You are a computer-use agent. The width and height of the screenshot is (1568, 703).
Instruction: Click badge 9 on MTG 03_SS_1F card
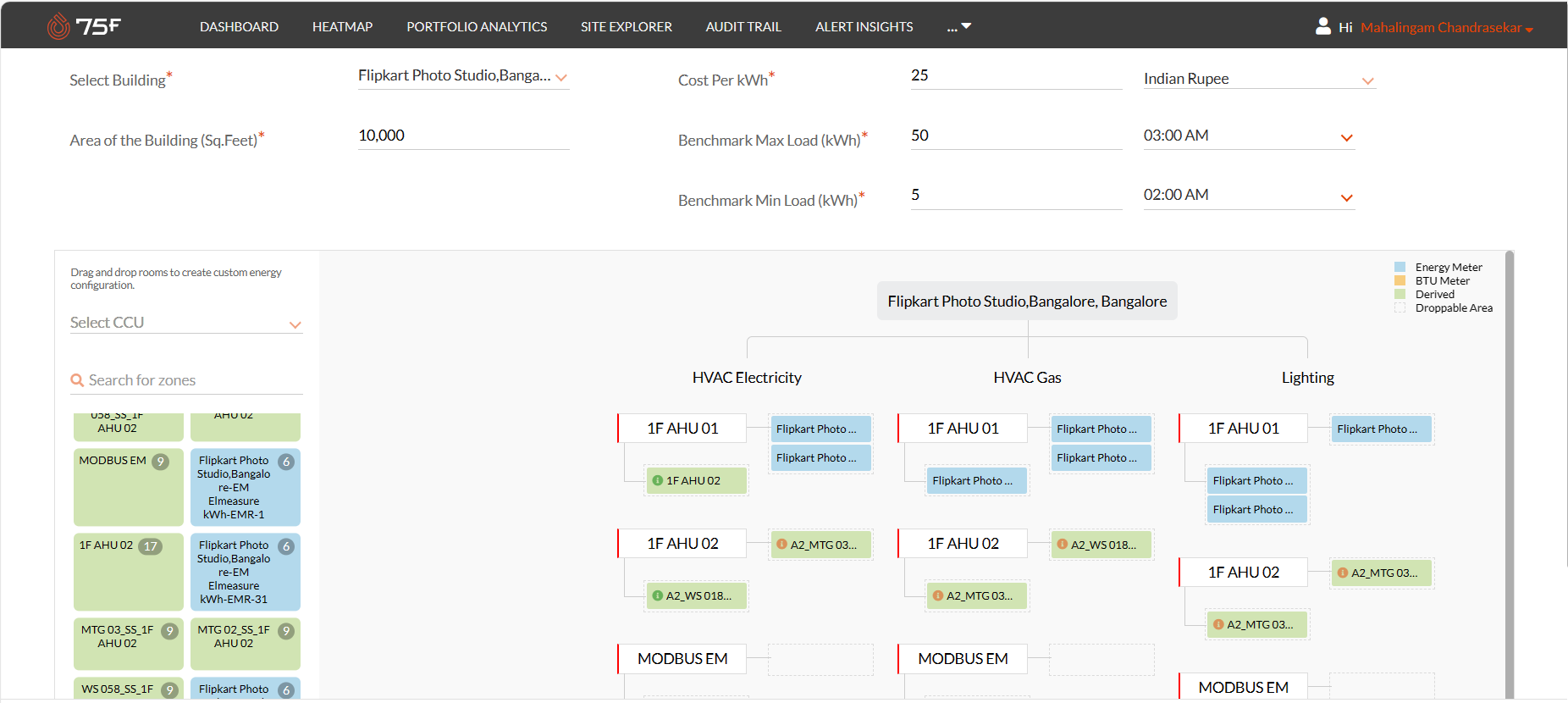coord(169,631)
